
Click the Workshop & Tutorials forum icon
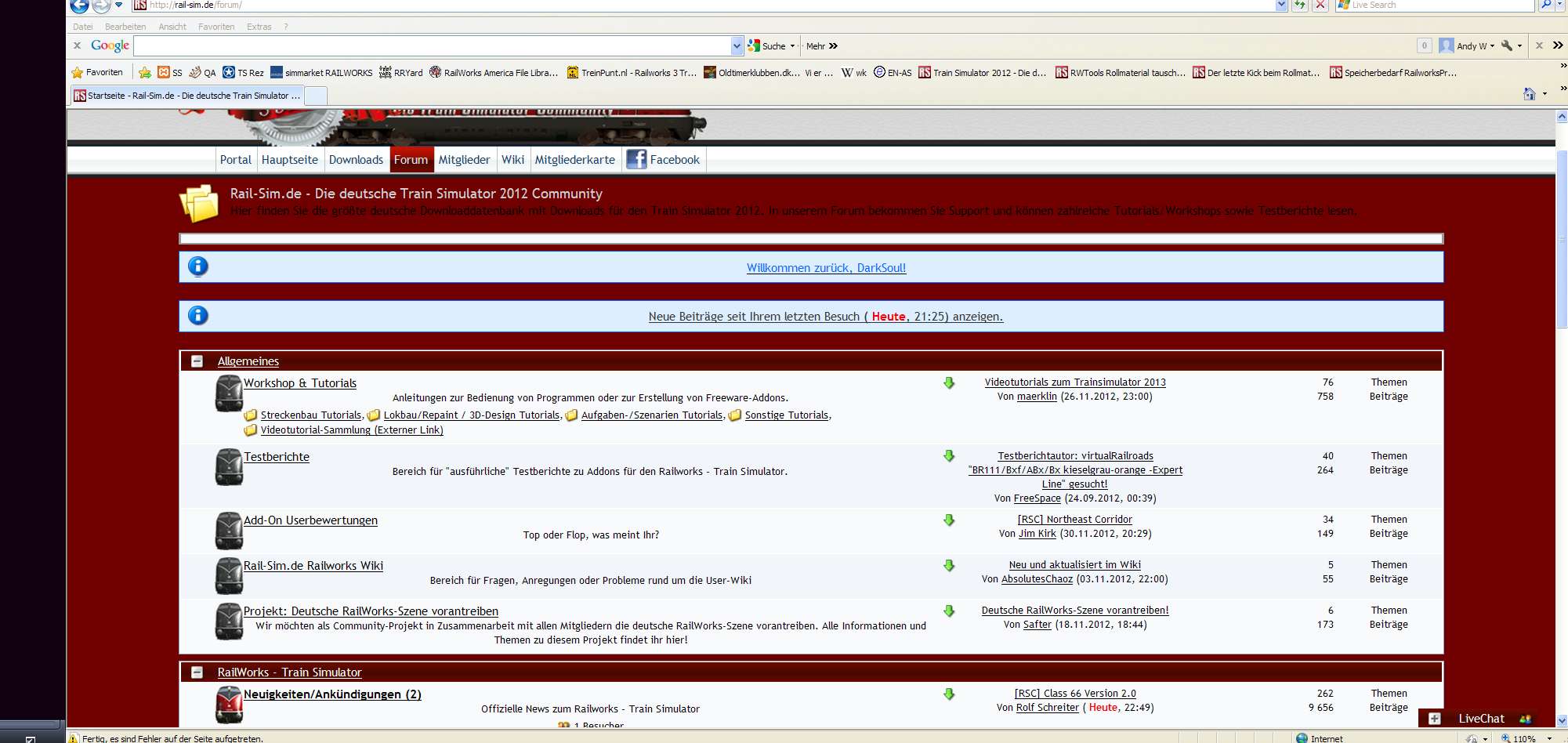229,393
